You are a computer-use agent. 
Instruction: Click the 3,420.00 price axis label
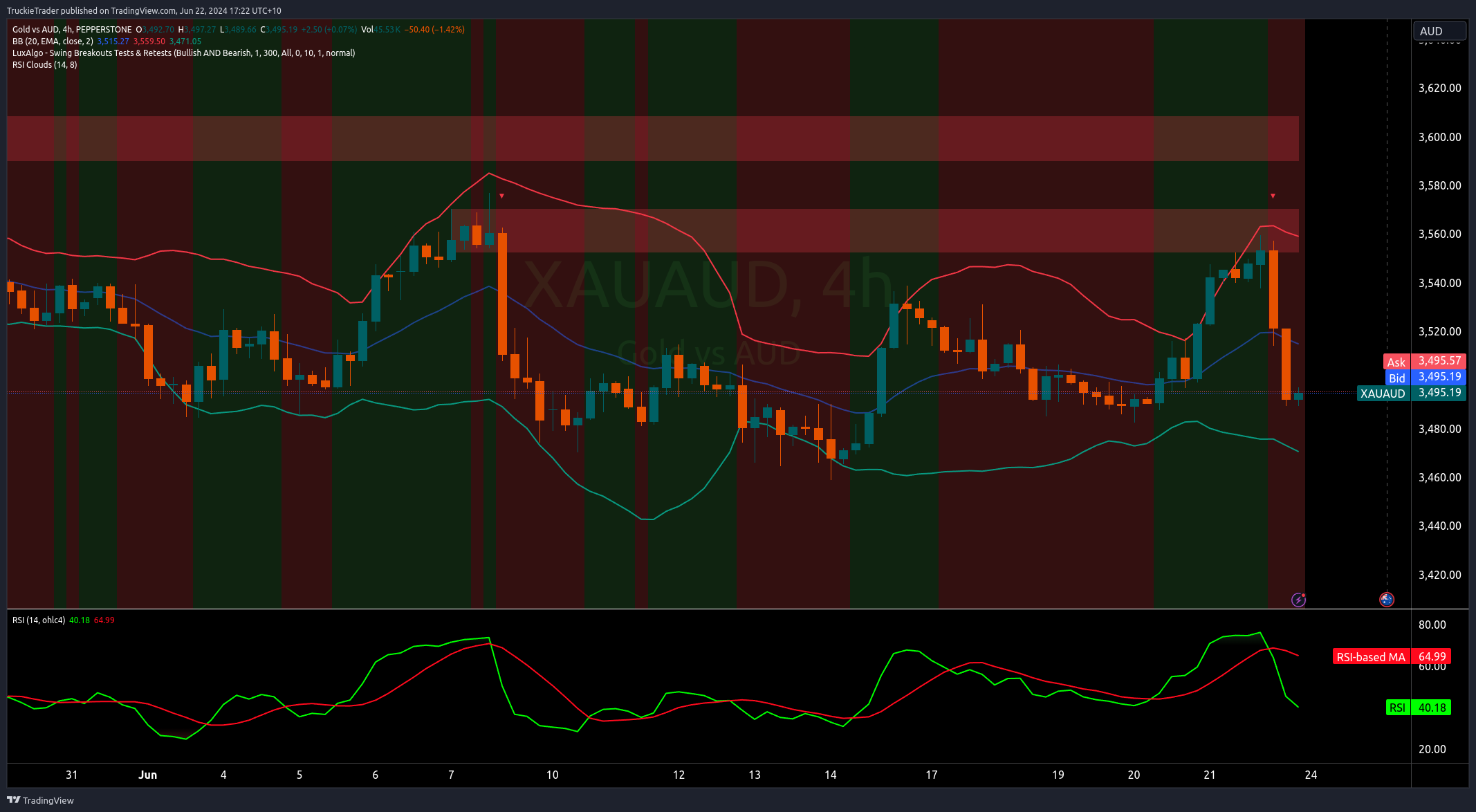1439,575
